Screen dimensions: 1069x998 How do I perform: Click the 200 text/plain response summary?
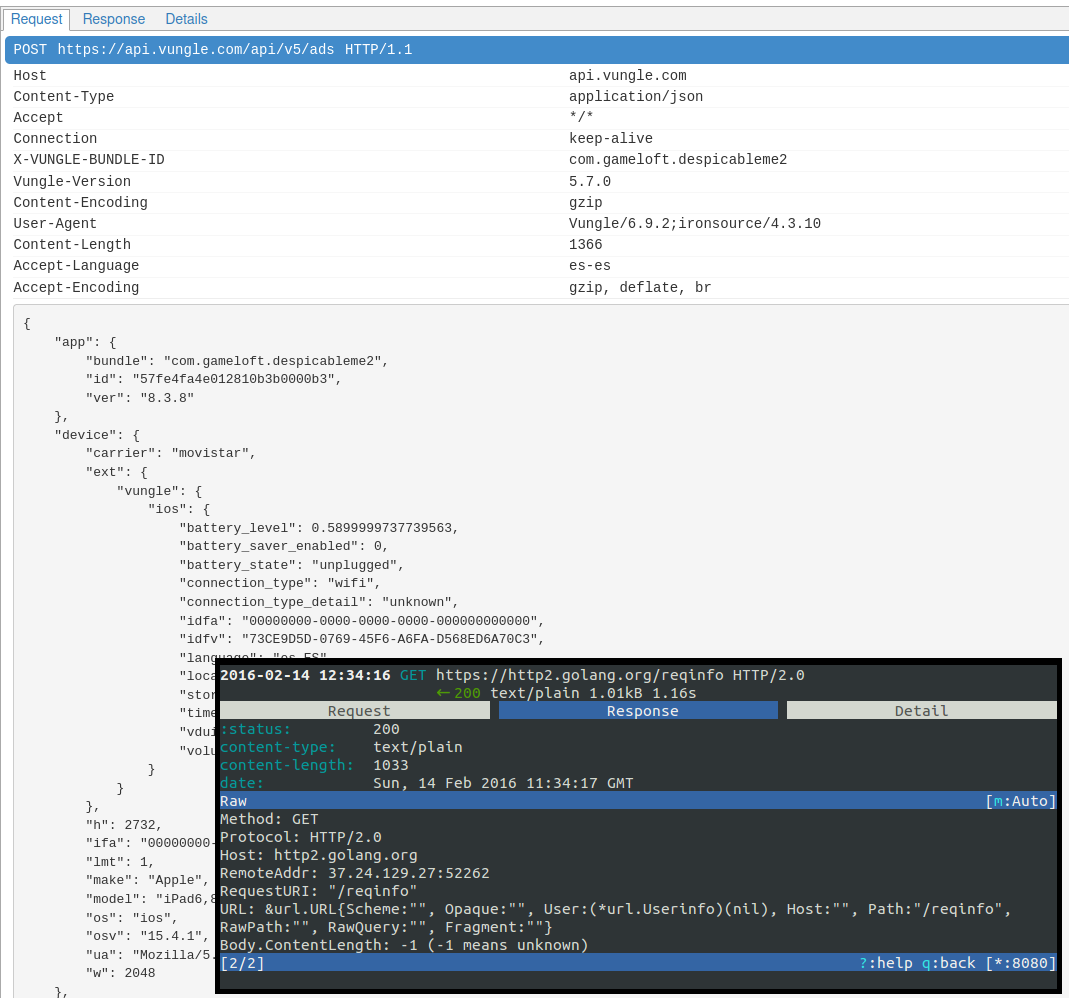(566, 693)
